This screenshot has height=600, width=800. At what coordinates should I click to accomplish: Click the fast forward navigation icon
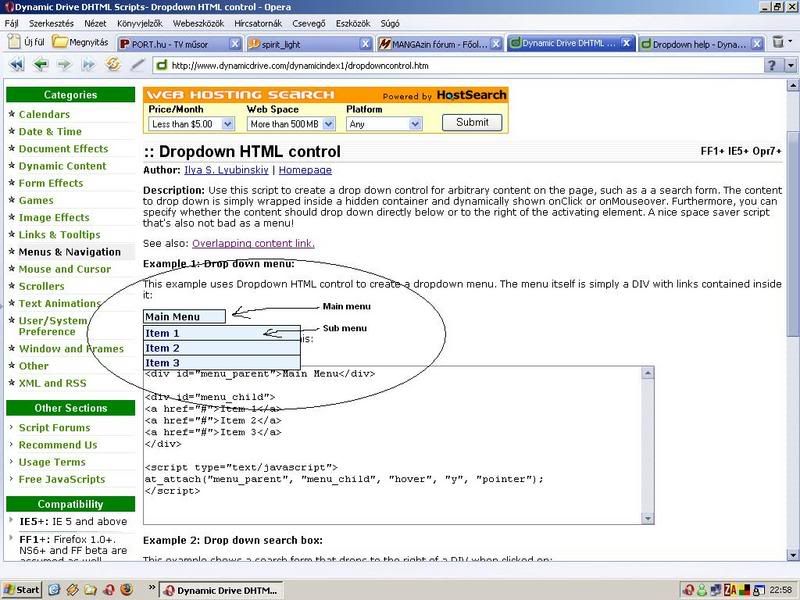(88, 65)
